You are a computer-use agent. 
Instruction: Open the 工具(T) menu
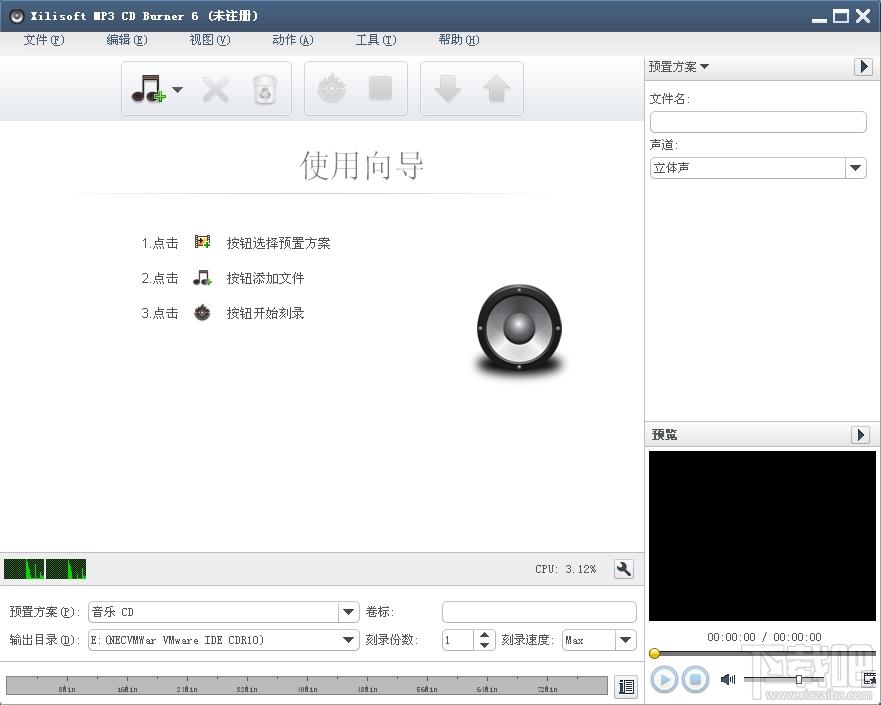[x=376, y=40]
